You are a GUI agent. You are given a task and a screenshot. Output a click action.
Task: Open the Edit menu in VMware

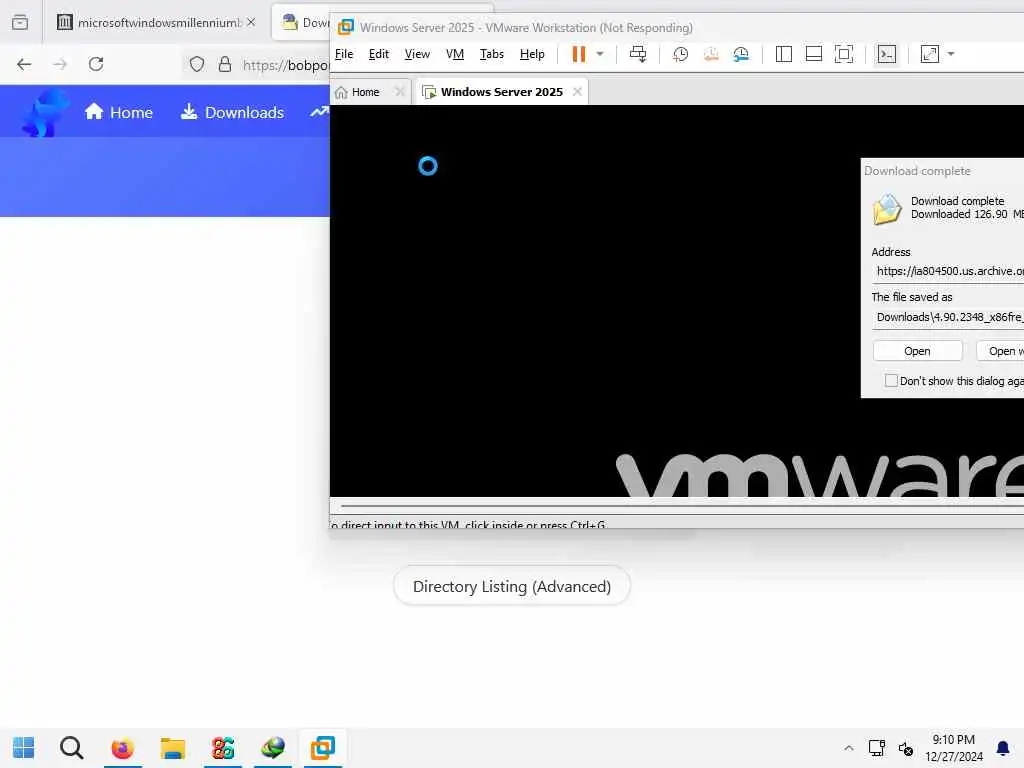[379, 54]
